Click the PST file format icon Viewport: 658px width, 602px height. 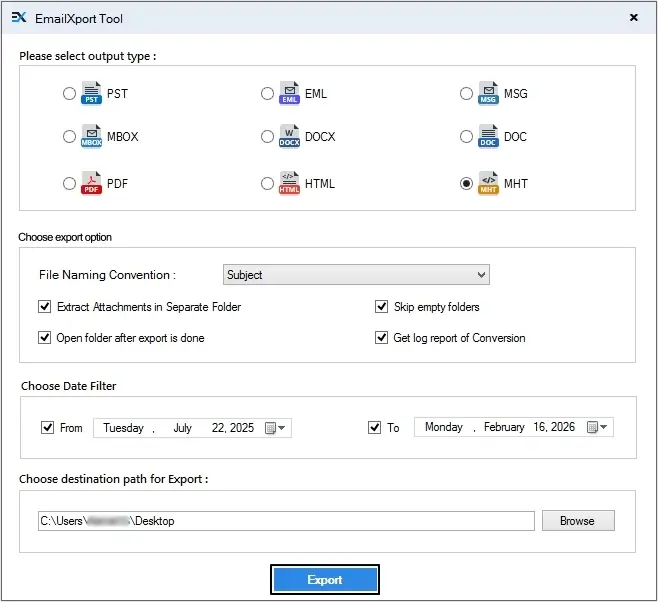pos(91,94)
